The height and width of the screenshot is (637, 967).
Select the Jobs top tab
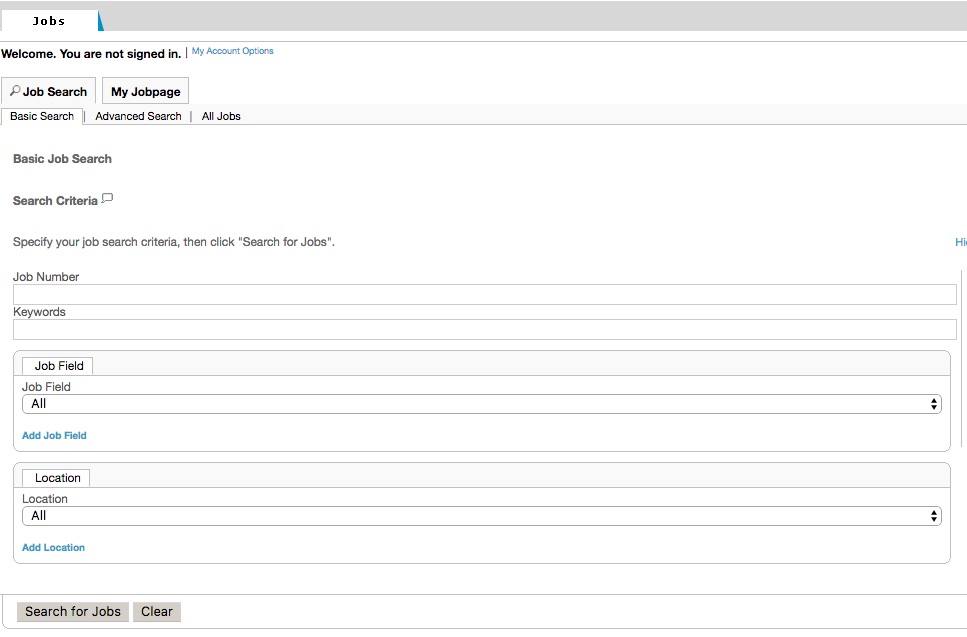click(x=49, y=21)
